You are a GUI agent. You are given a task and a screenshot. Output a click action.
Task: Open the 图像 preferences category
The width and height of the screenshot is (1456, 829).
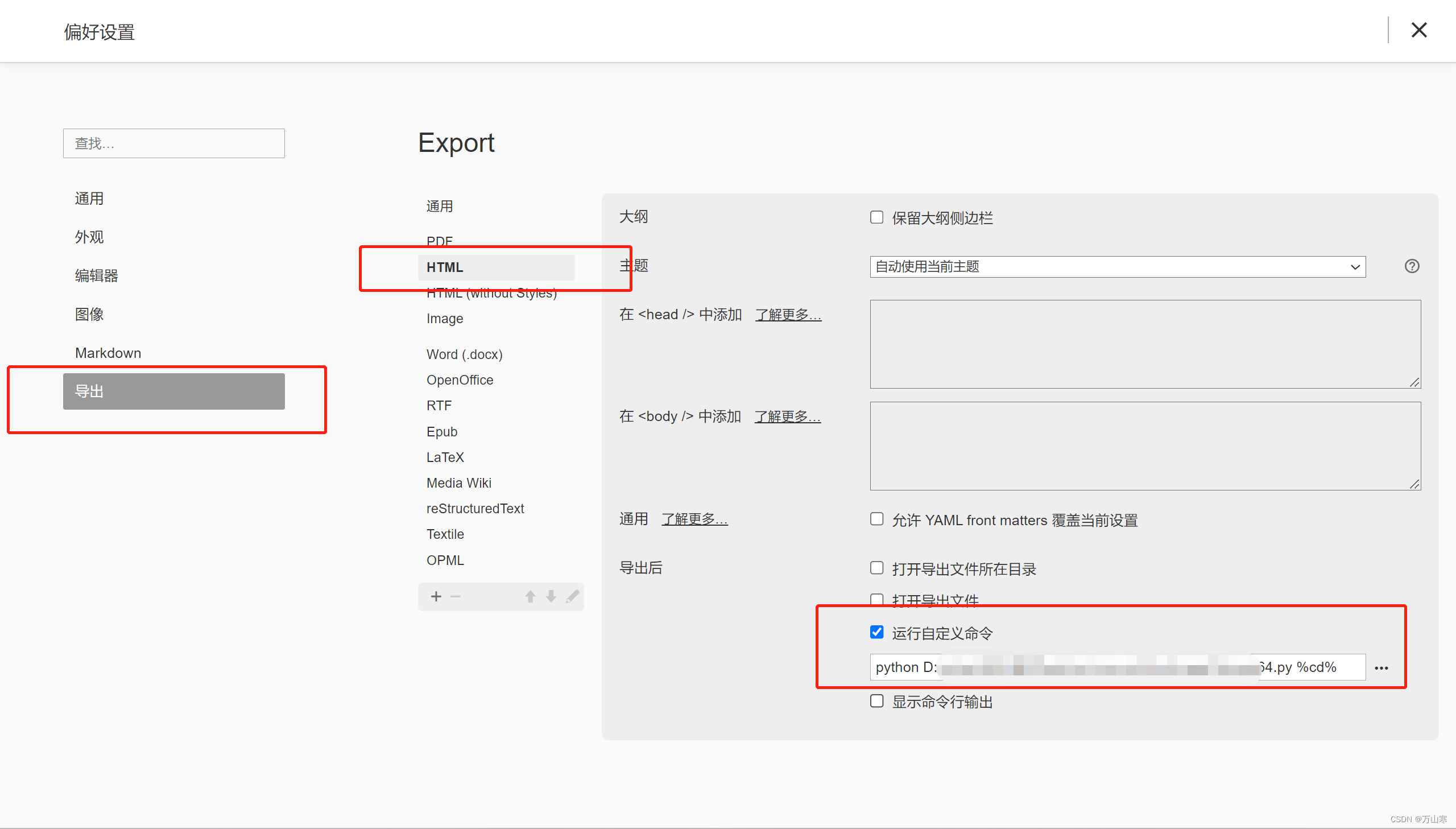(x=89, y=314)
